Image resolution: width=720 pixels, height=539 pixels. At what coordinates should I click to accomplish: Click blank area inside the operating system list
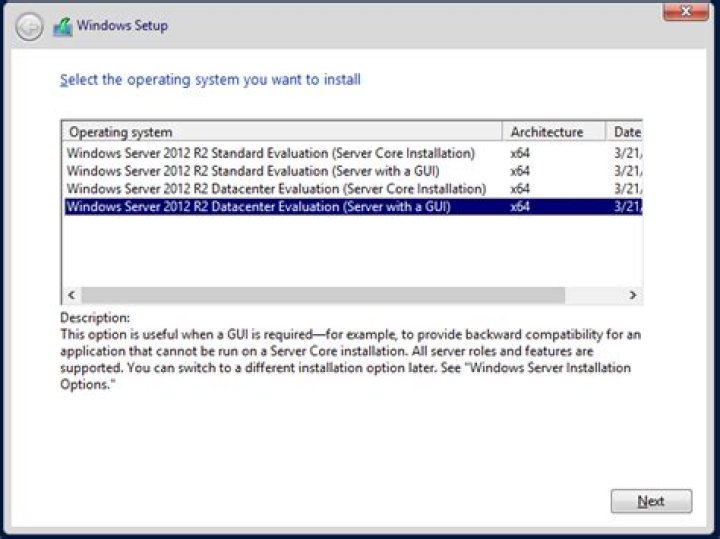point(353,251)
